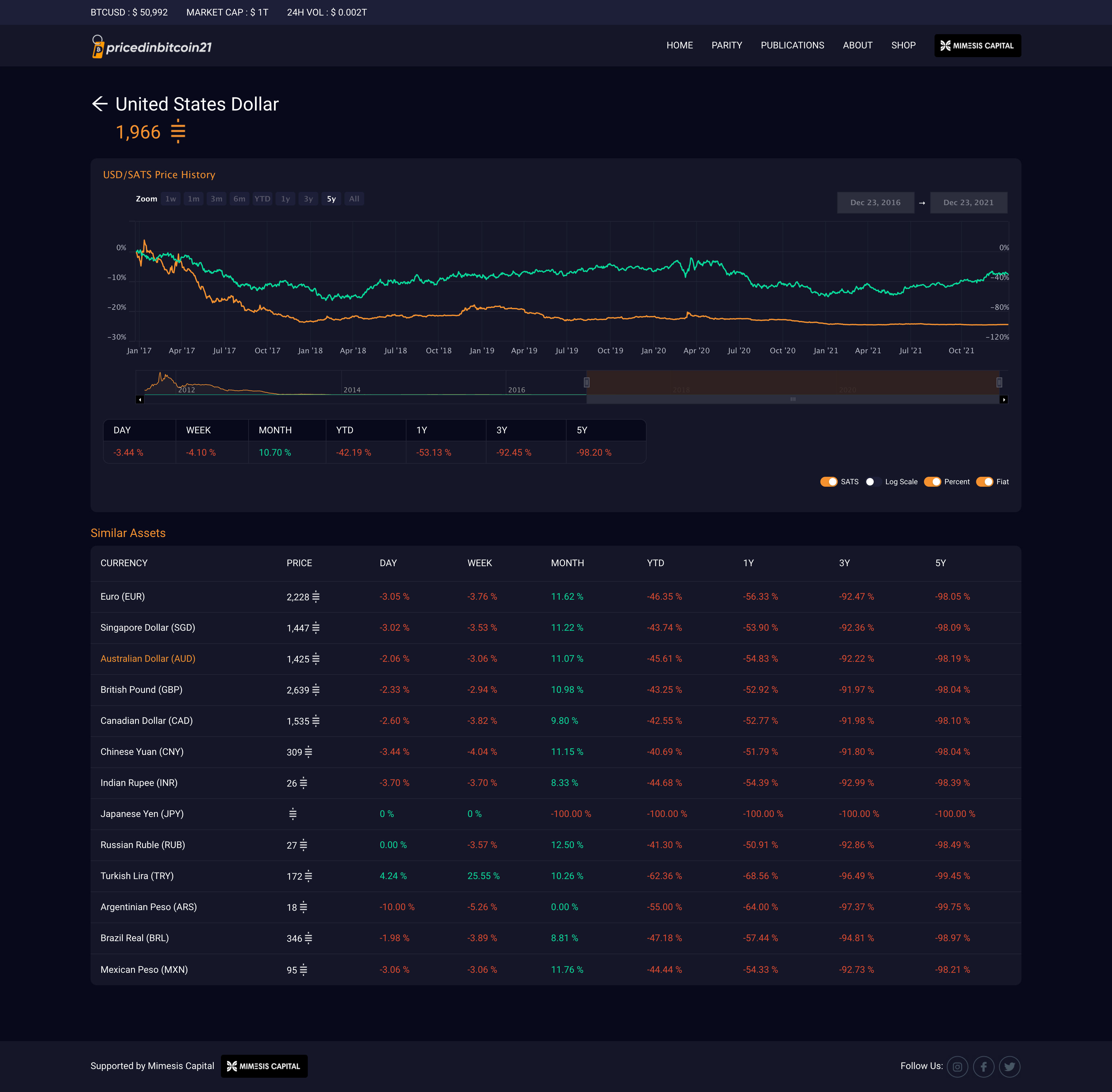
Task: Open the Turkish Lira (TRY) row
Action: coord(555,876)
